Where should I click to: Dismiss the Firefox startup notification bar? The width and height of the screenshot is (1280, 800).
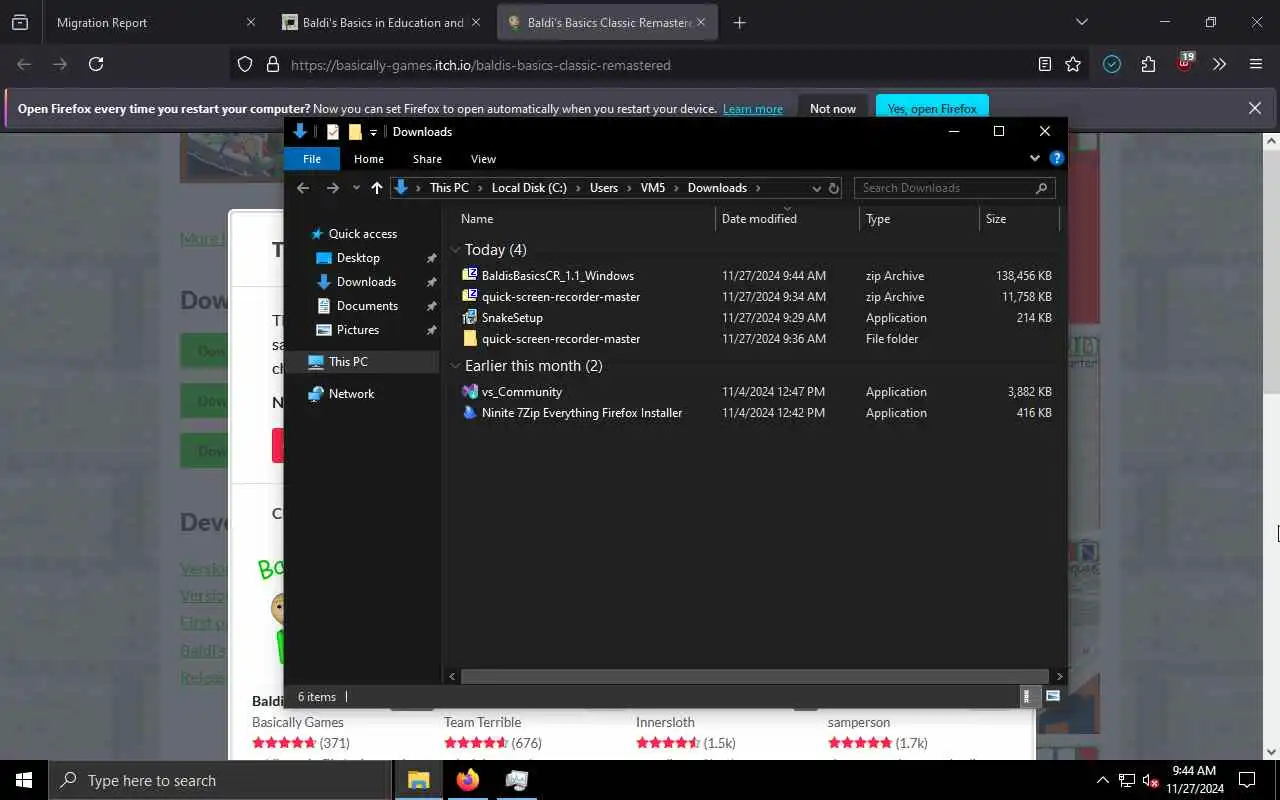1255,108
